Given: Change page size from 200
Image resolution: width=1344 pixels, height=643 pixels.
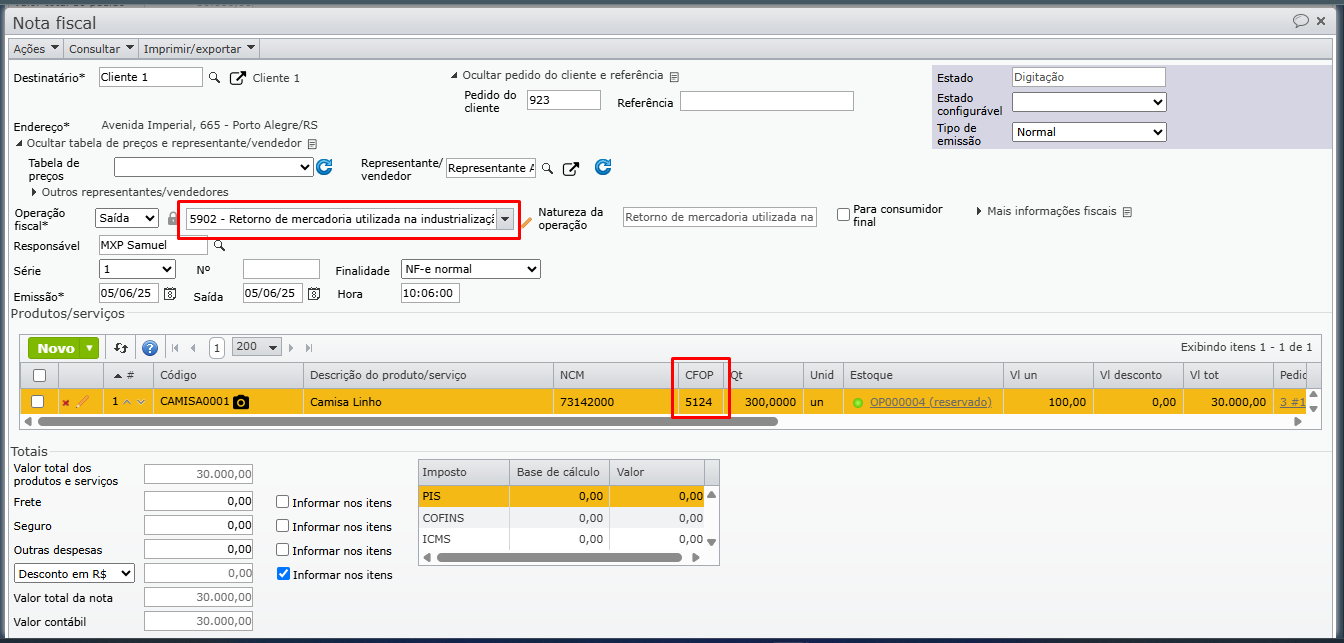Looking at the screenshot, I should pyautogui.click(x=256, y=347).
